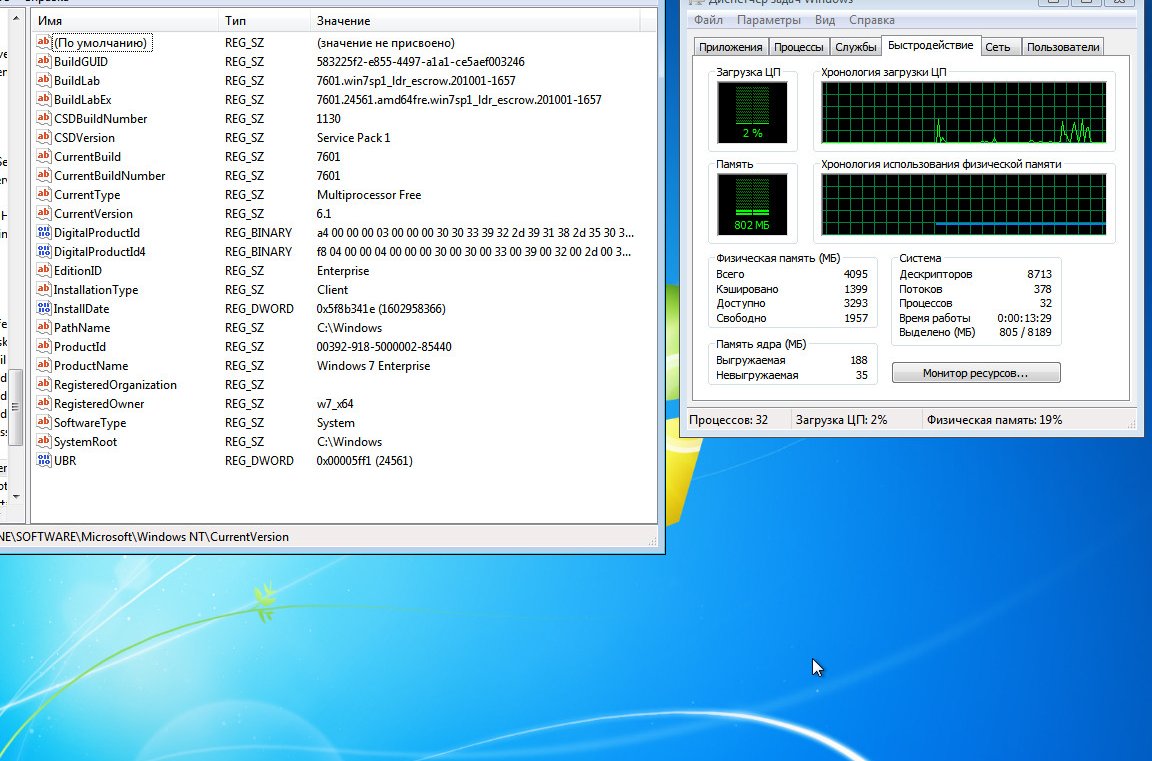This screenshot has height=761, width=1152.
Task: Click the BuildGUID value 583225f2-e855-4497
Action: point(420,62)
